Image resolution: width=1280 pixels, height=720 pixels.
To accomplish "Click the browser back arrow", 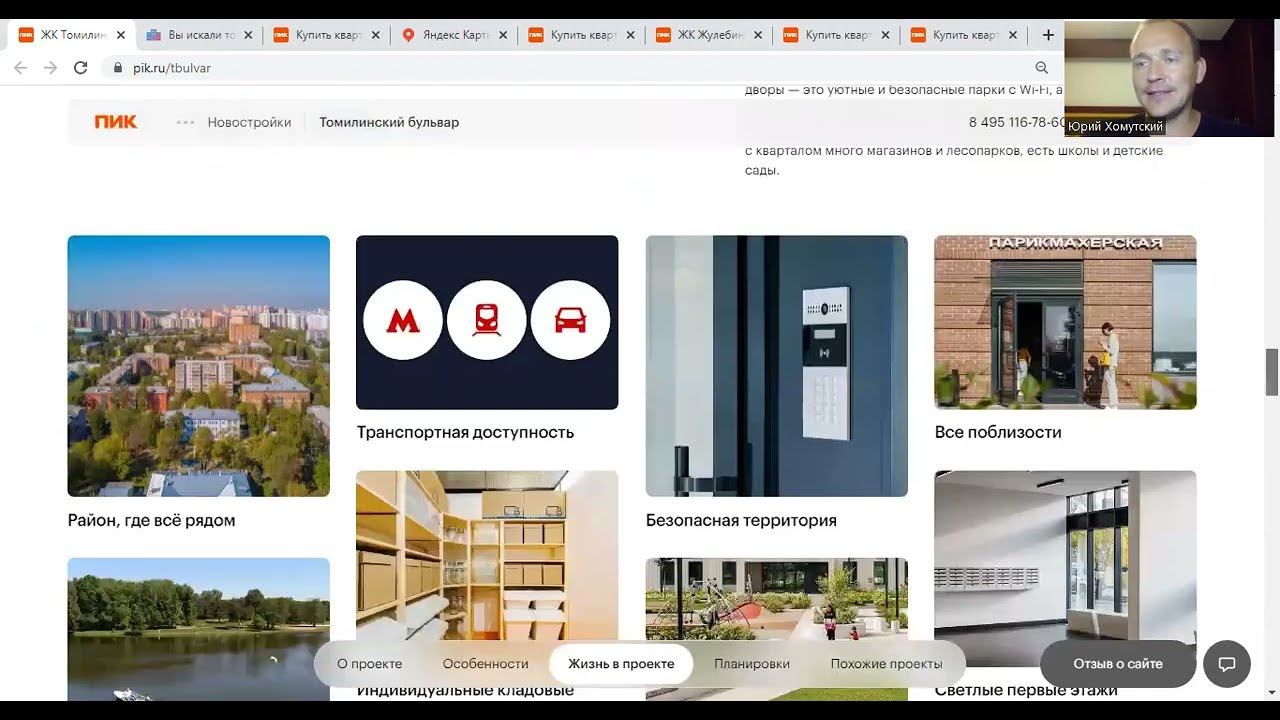I will (x=20, y=68).
